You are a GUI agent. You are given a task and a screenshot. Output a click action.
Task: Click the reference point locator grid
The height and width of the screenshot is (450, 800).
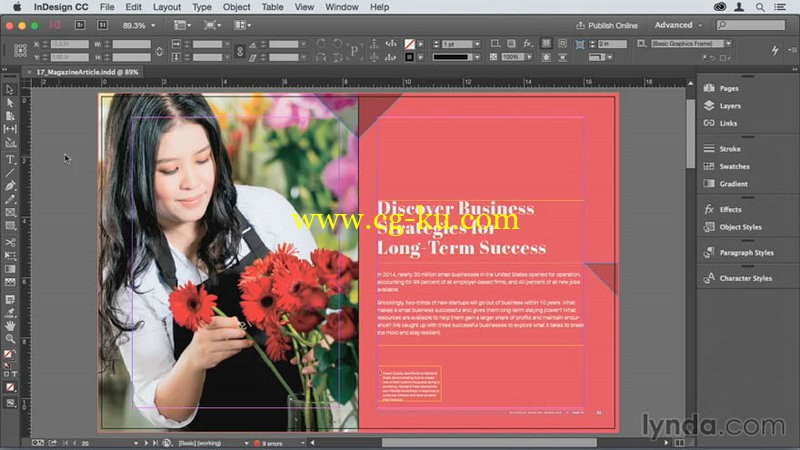pyautogui.click(x=20, y=50)
